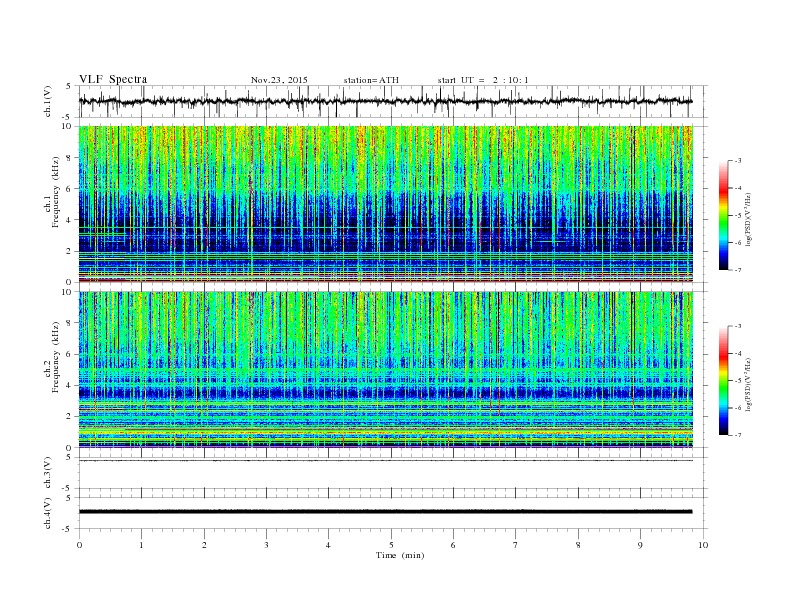
Task: Click the "3" tick on the time axis
Action: pyautogui.click(x=266, y=545)
